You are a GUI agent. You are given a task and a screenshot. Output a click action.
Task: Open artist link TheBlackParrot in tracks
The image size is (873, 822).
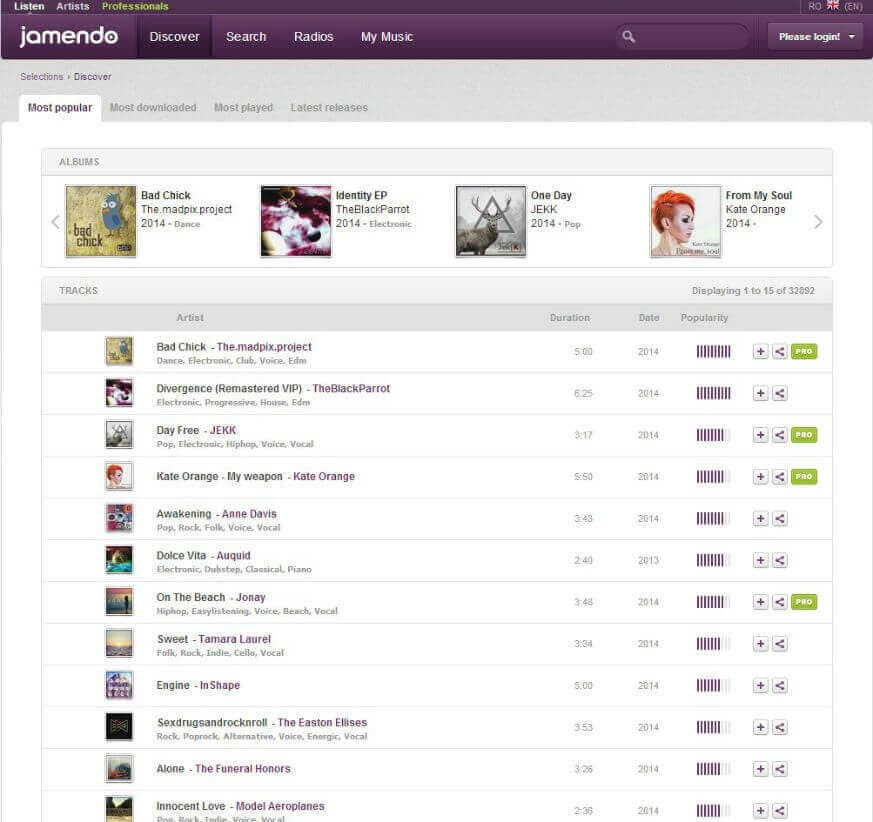coord(351,388)
